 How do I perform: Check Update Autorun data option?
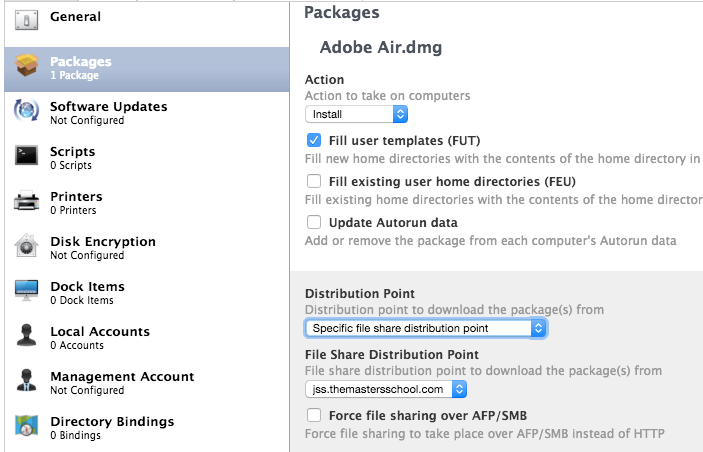pos(314,222)
